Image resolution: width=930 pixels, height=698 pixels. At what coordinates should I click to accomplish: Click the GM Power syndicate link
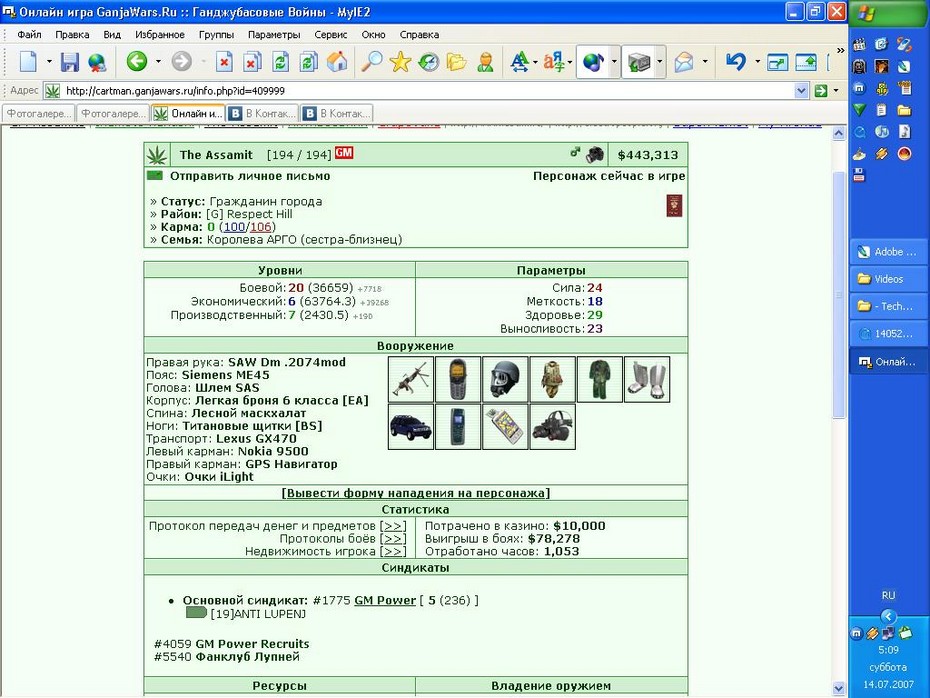[x=385, y=600]
